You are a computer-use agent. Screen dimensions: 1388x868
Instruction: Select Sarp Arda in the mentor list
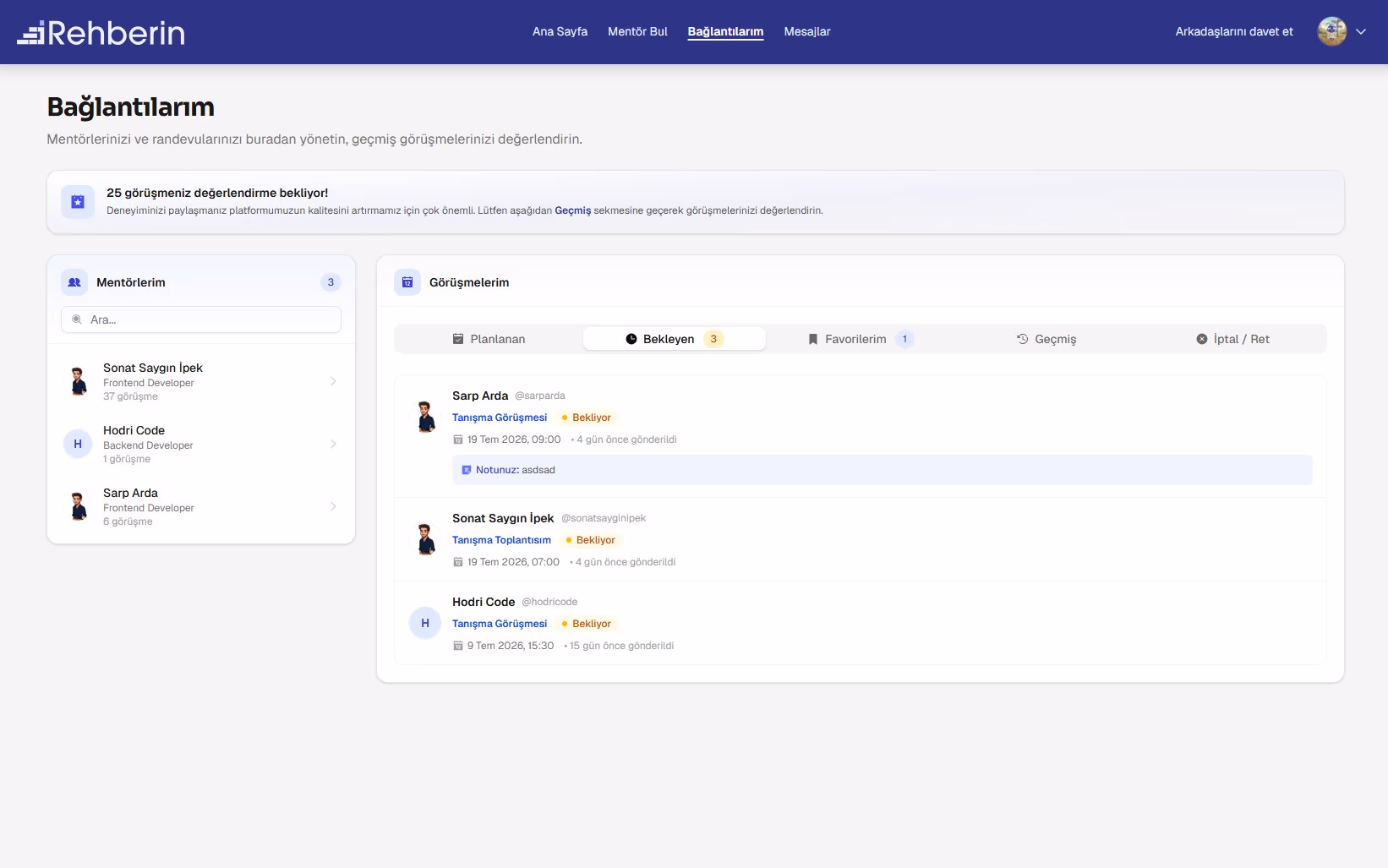(x=201, y=506)
